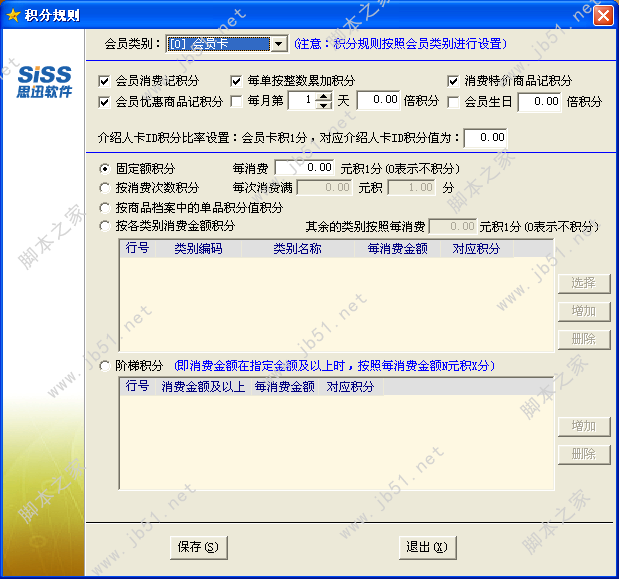The image size is (619, 579).
Task: Click the 退出(X) button
Action: pyautogui.click(x=427, y=547)
